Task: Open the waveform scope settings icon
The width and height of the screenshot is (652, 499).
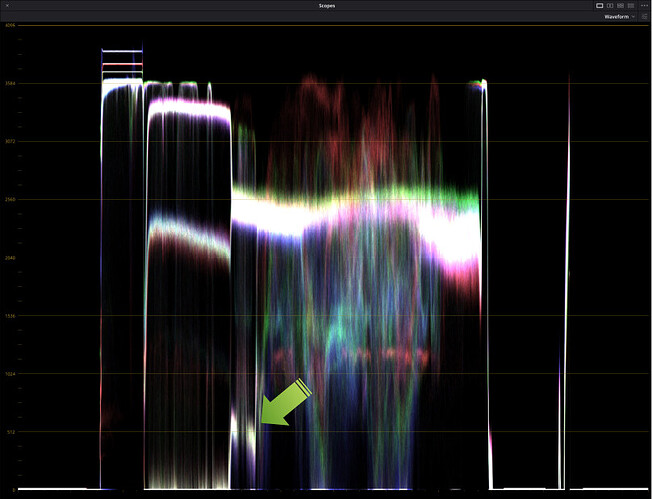Action: click(x=643, y=17)
